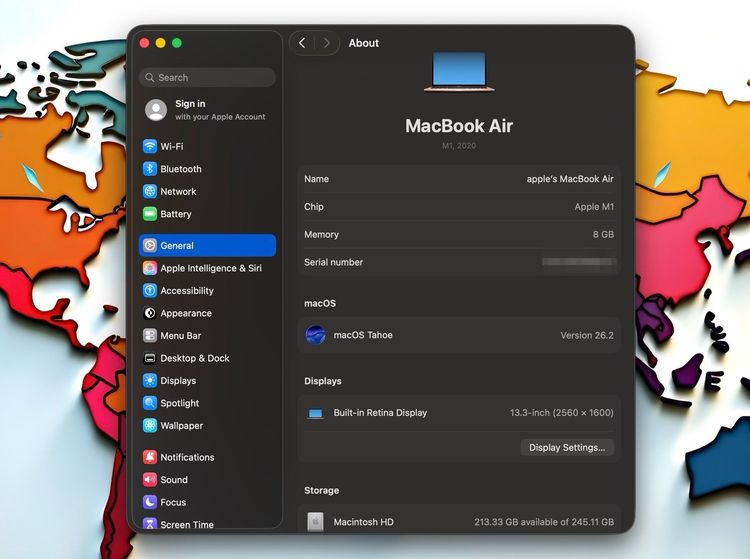Image resolution: width=750 pixels, height=559 pixels.
Task: Click the Apple M1 chip value
Action: point(594,207)
